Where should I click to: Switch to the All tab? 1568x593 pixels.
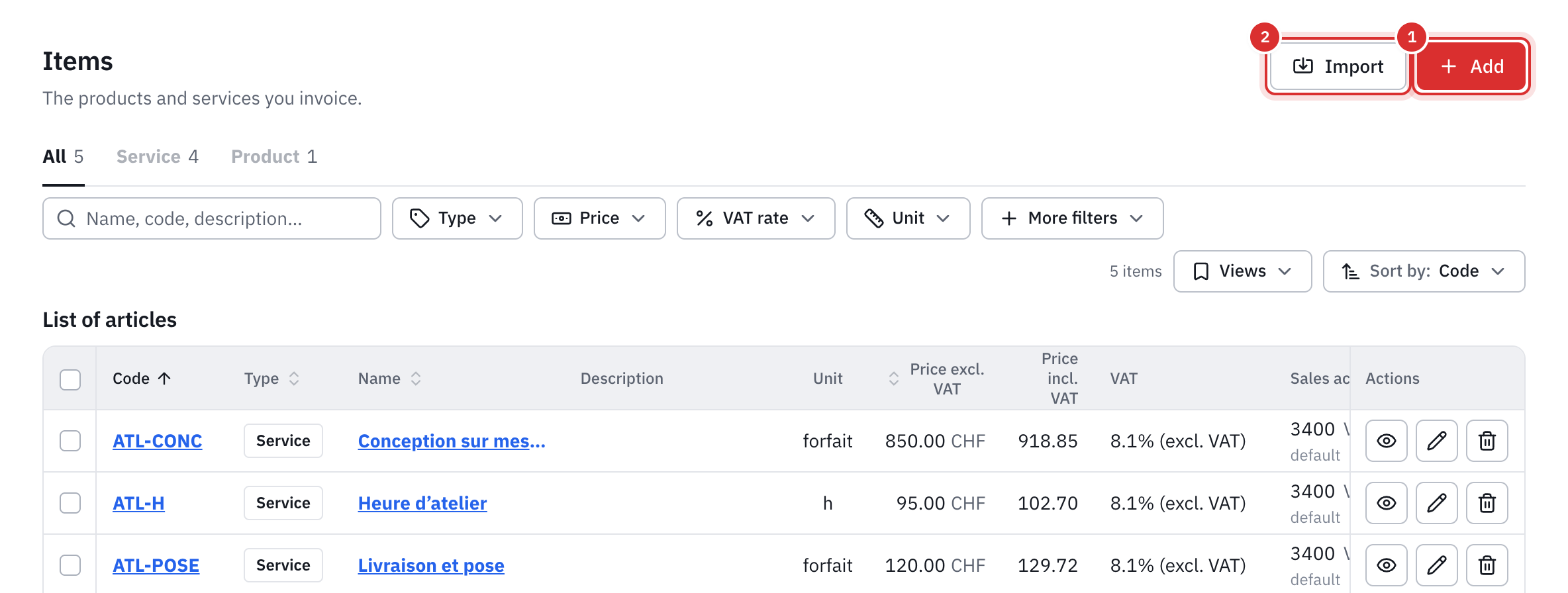click(64, 157)
